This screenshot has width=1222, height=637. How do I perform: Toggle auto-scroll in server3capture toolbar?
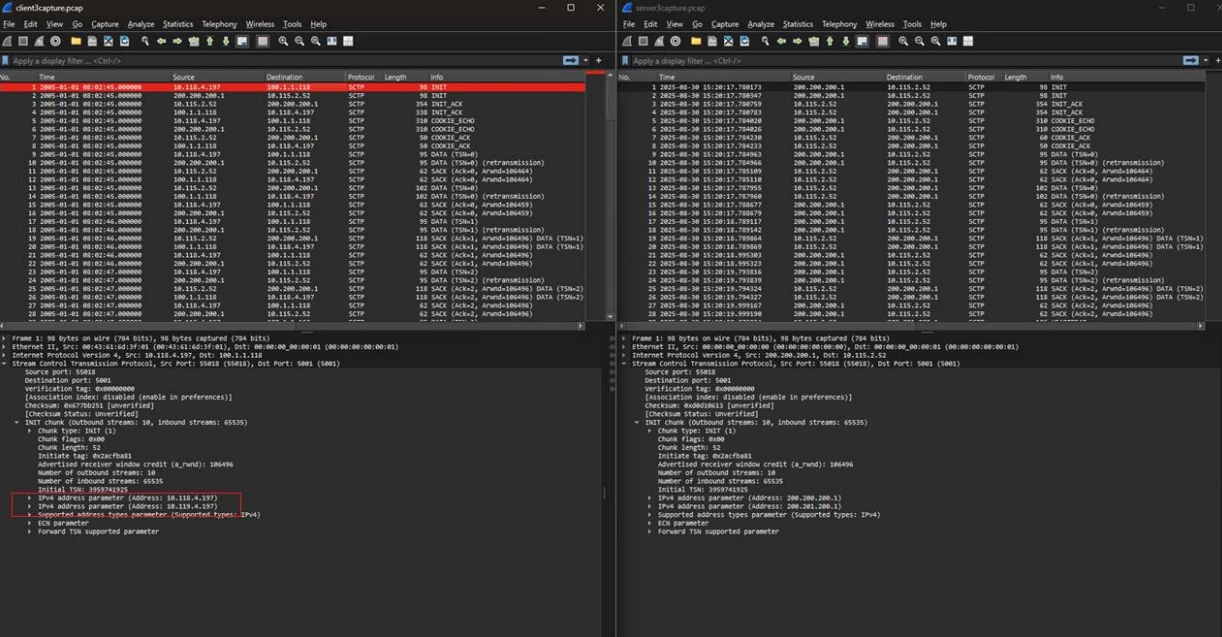[x=863, y=41]
